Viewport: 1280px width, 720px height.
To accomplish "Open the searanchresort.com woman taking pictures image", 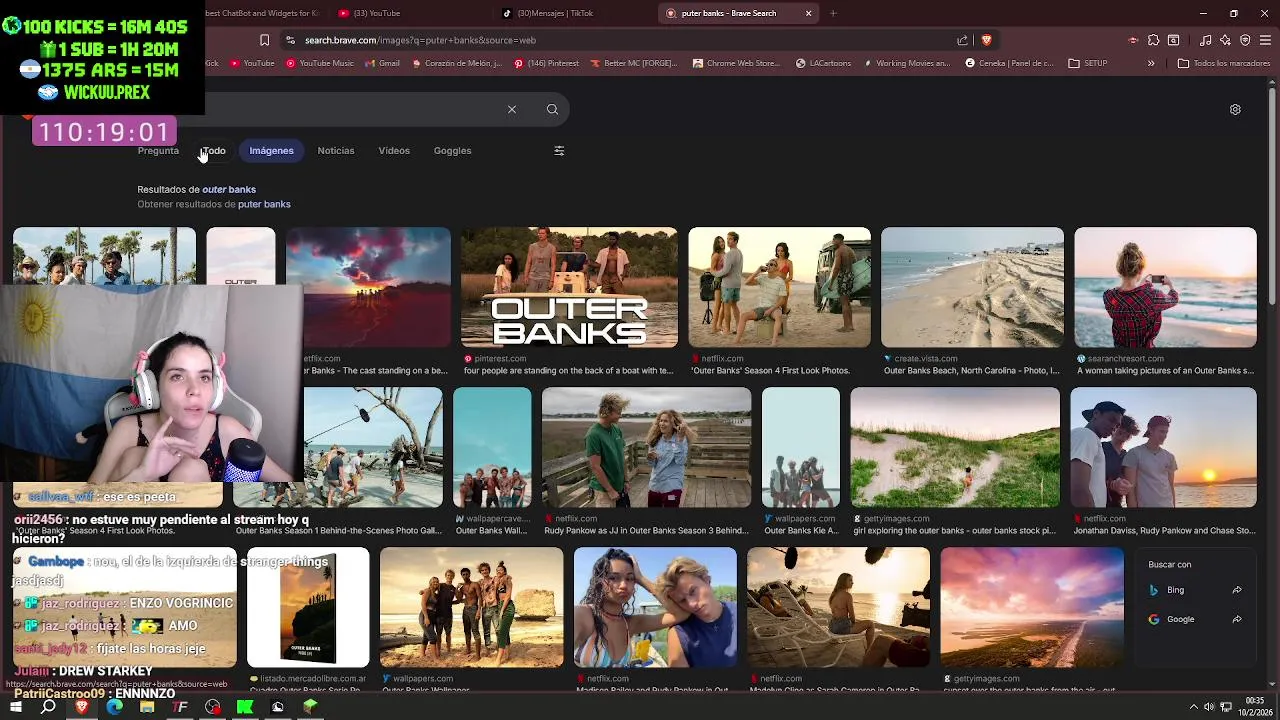I will [1165, 288].
